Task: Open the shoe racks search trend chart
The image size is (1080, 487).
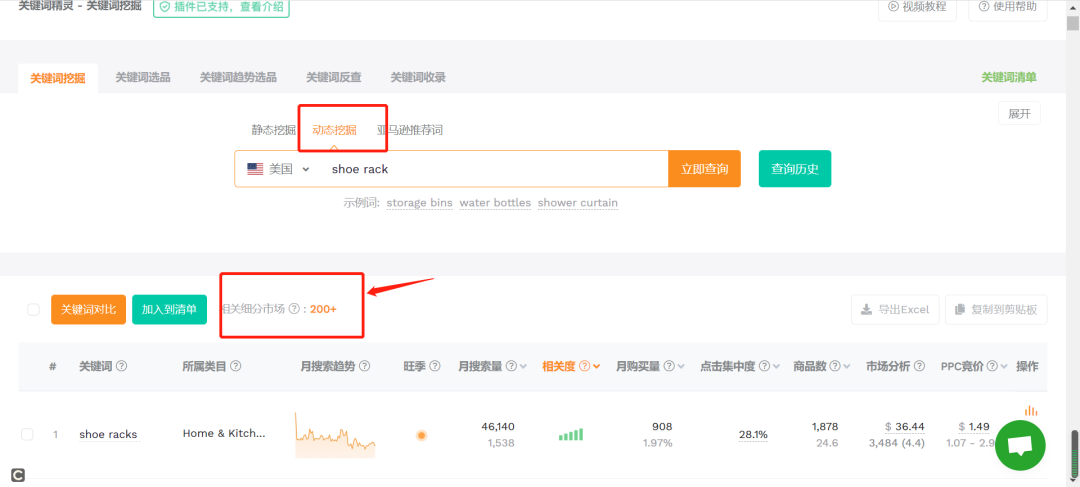Action: click(335, 435)
